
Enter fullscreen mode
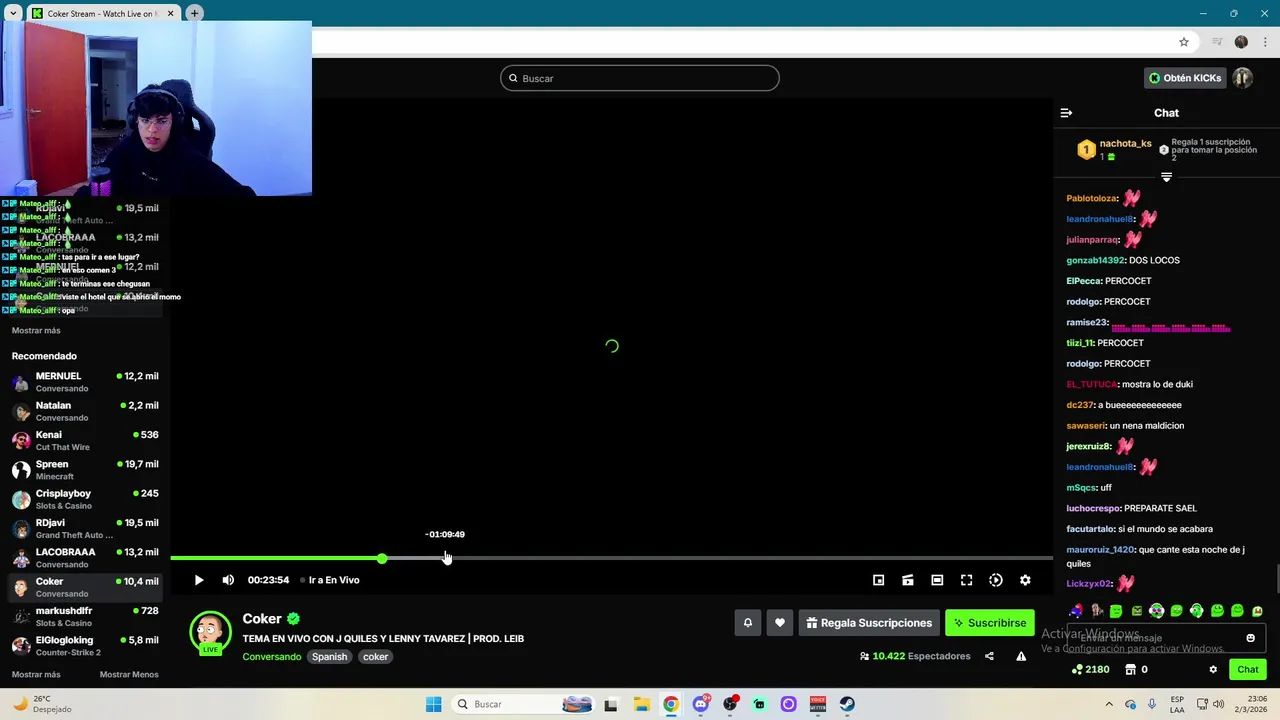tap(966, 580)
